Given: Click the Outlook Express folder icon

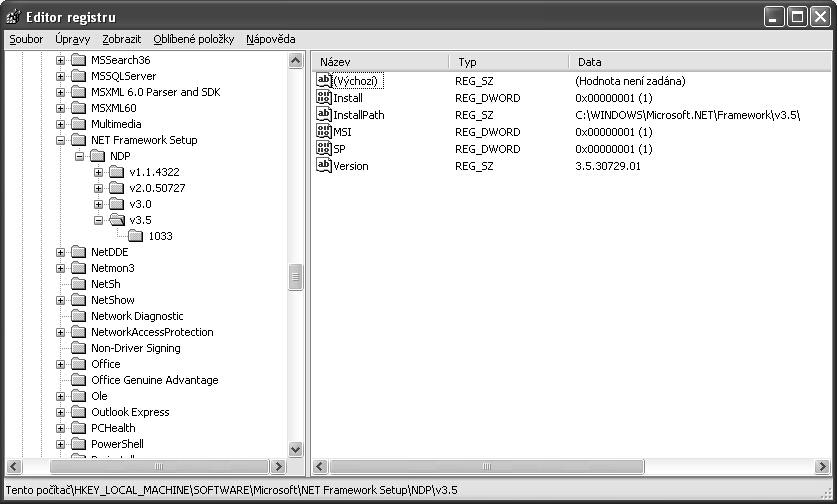Looking at the screenshot, I should tap(78, 412).
